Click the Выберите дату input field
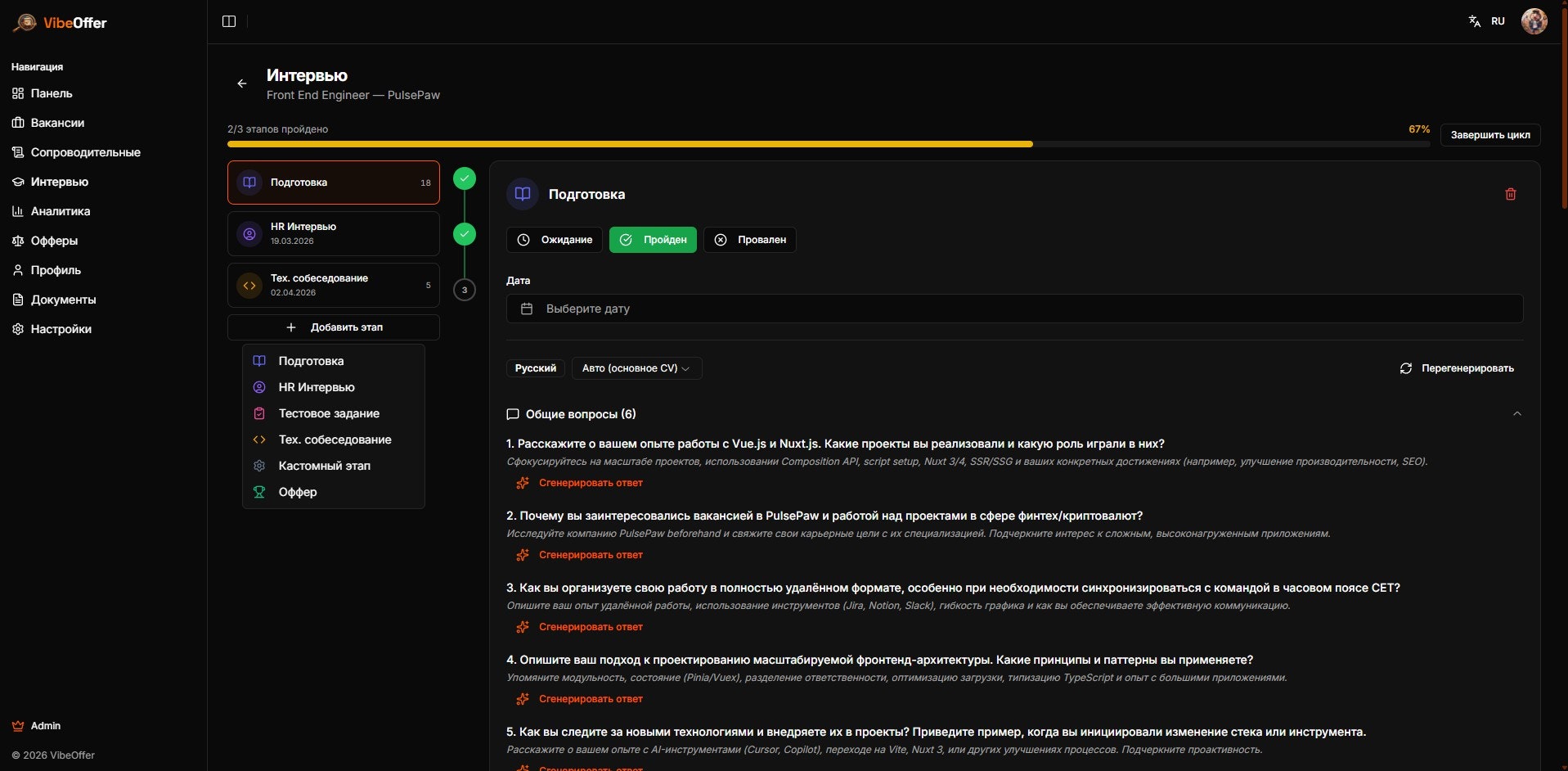 (x=1014, y=309)
